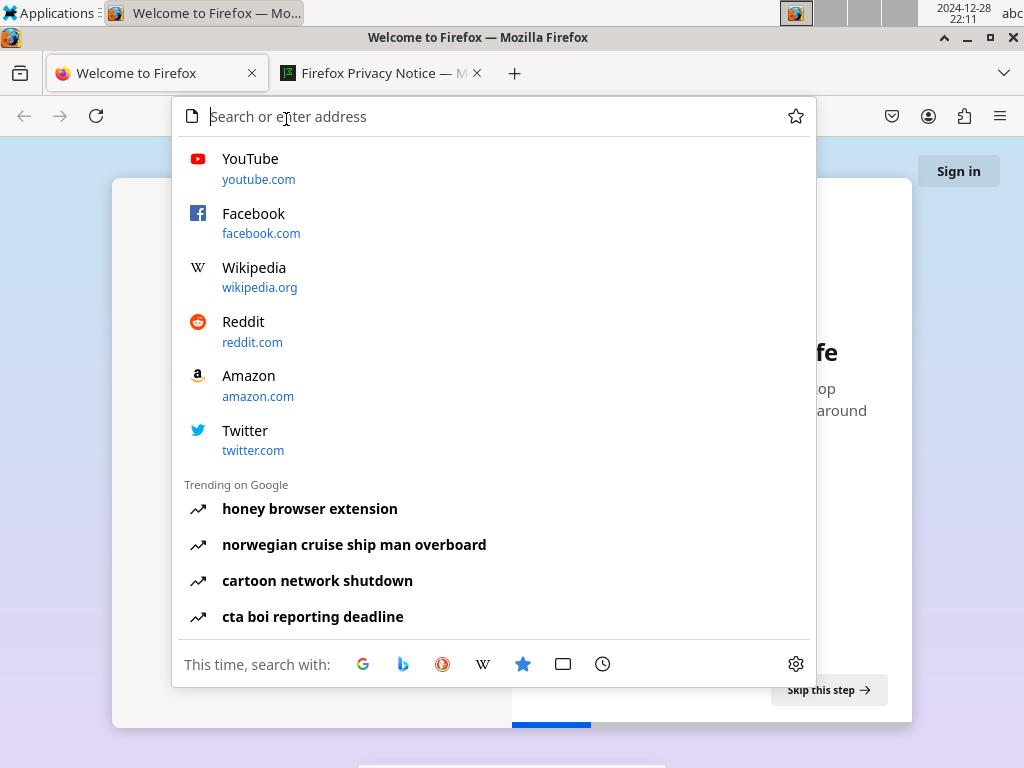
Task: Bookmark this page with the star
Action: coord(795,116)
